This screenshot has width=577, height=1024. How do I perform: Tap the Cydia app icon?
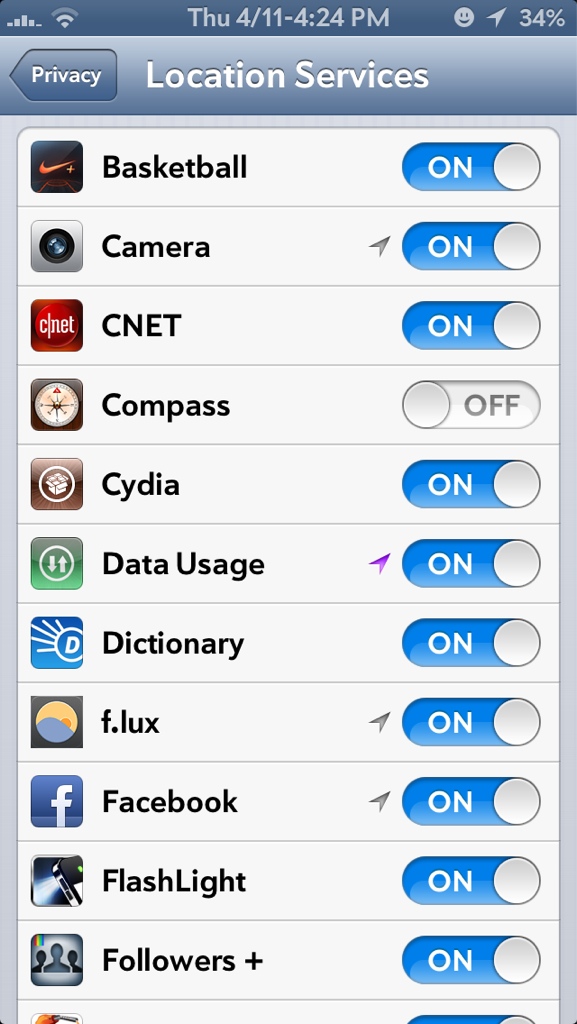[57, 484]
